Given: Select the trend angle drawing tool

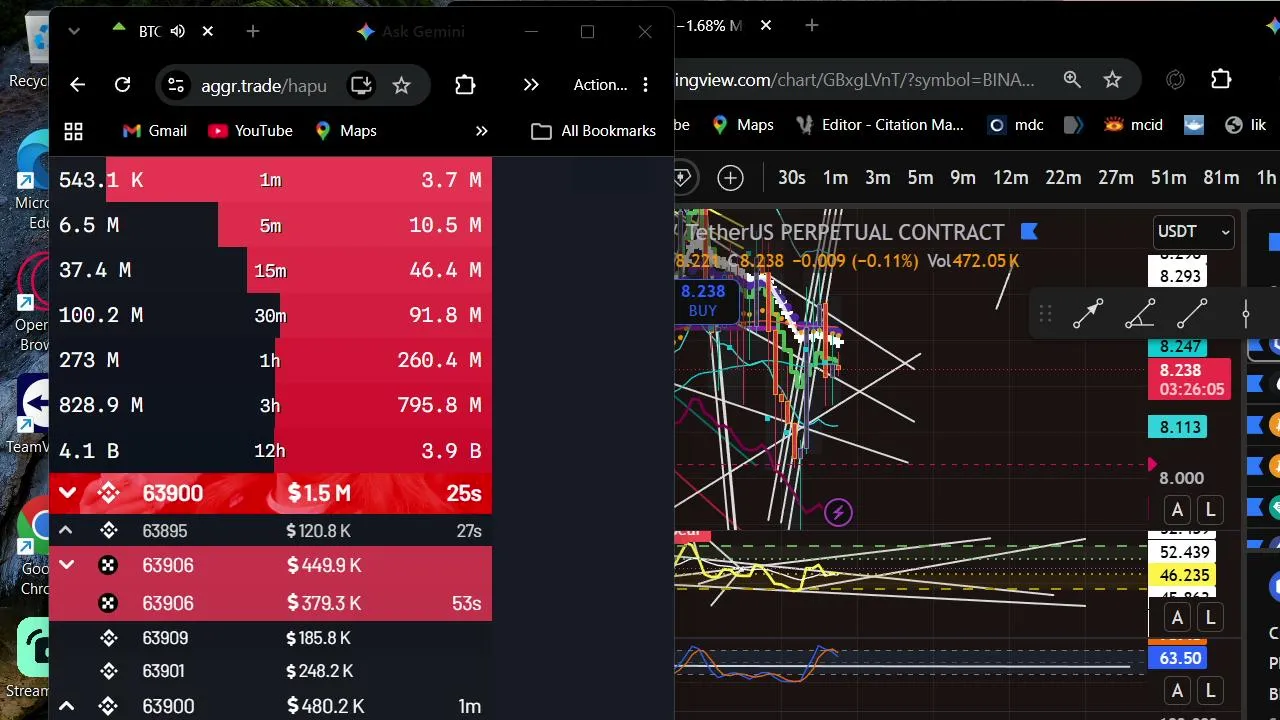Looking at the screenshot, I should pos(1140,314).
